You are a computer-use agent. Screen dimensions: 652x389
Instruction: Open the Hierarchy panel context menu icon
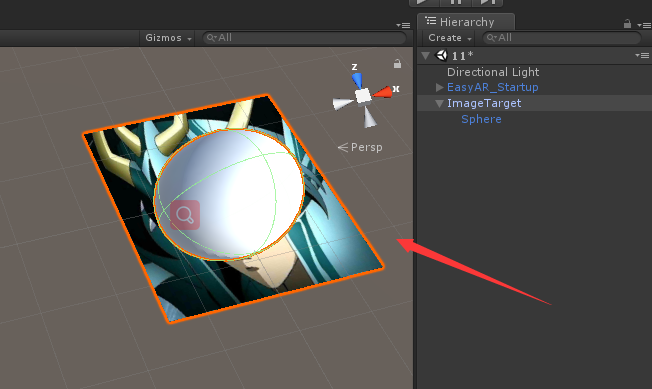[644, 25]
